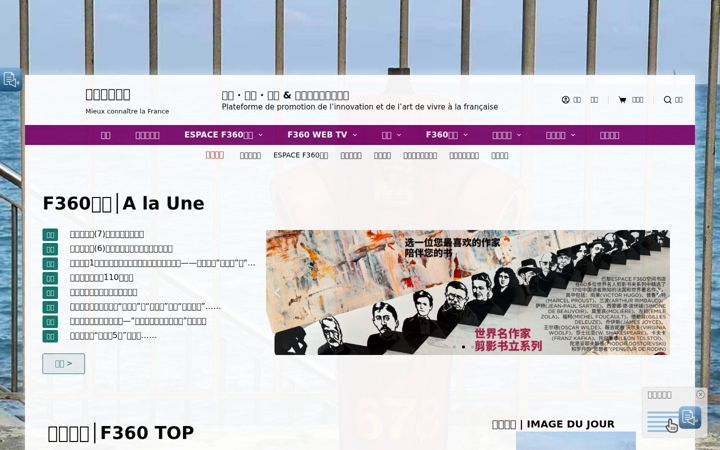
Task: Click the "Plateforme de promotion" tagline text
Action: [x=360, y=107]
